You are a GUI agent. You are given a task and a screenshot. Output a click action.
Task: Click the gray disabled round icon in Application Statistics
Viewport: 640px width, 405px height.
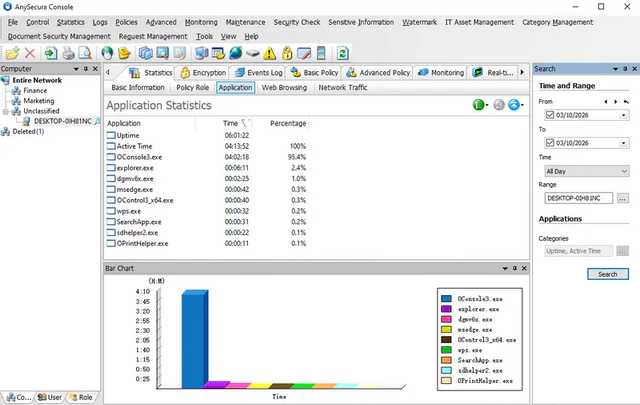(499, 105)
